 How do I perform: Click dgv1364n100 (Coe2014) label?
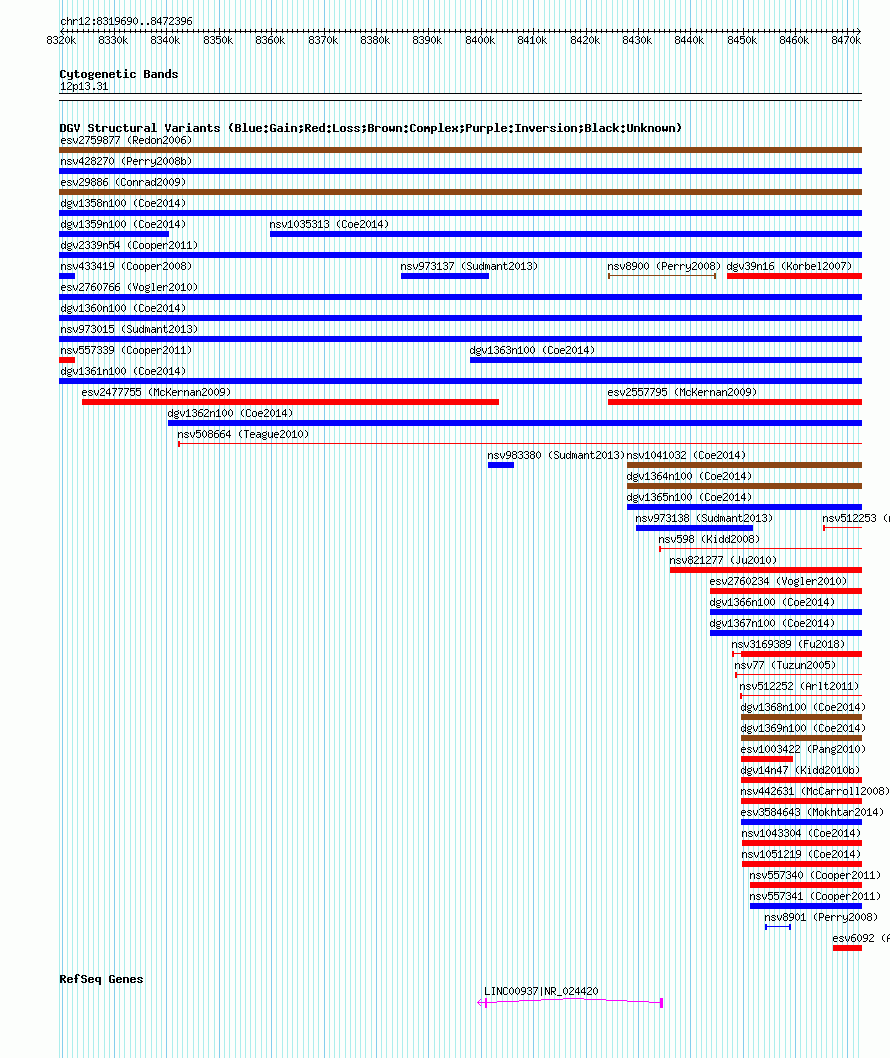click(x=689, y=476)
